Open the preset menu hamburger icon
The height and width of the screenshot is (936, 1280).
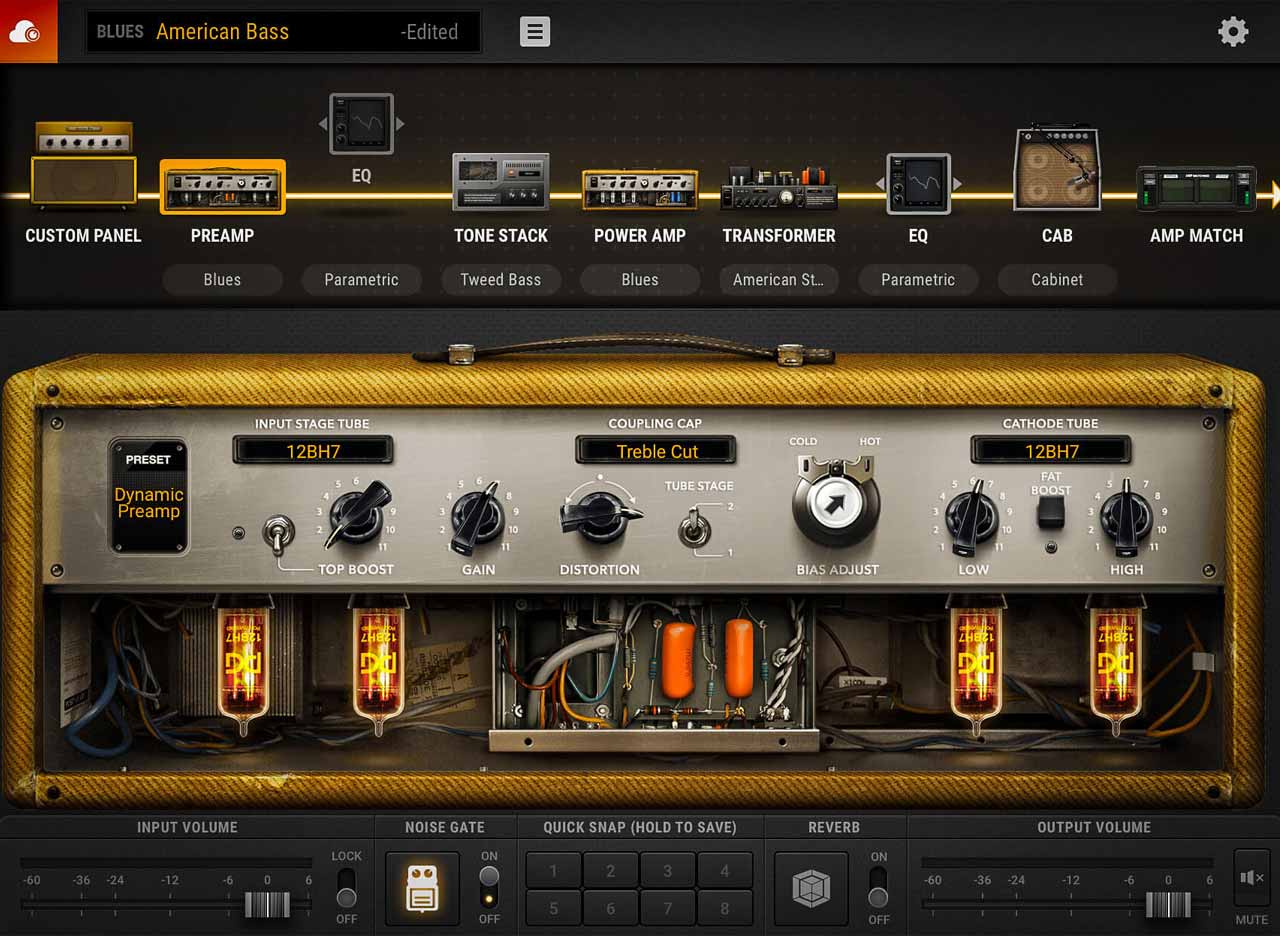click(x=535, y=32)
